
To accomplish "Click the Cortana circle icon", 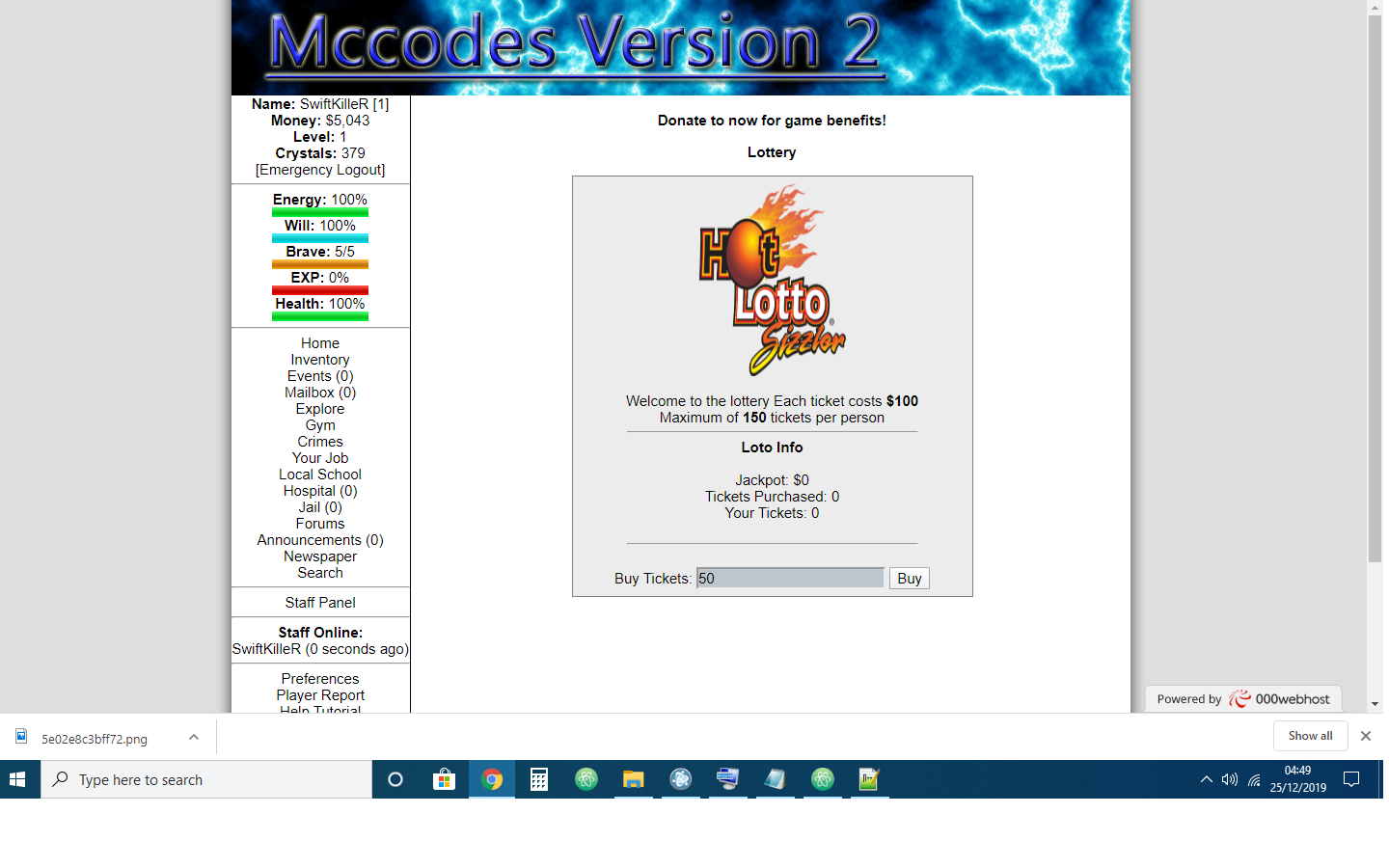I will 395,779.
